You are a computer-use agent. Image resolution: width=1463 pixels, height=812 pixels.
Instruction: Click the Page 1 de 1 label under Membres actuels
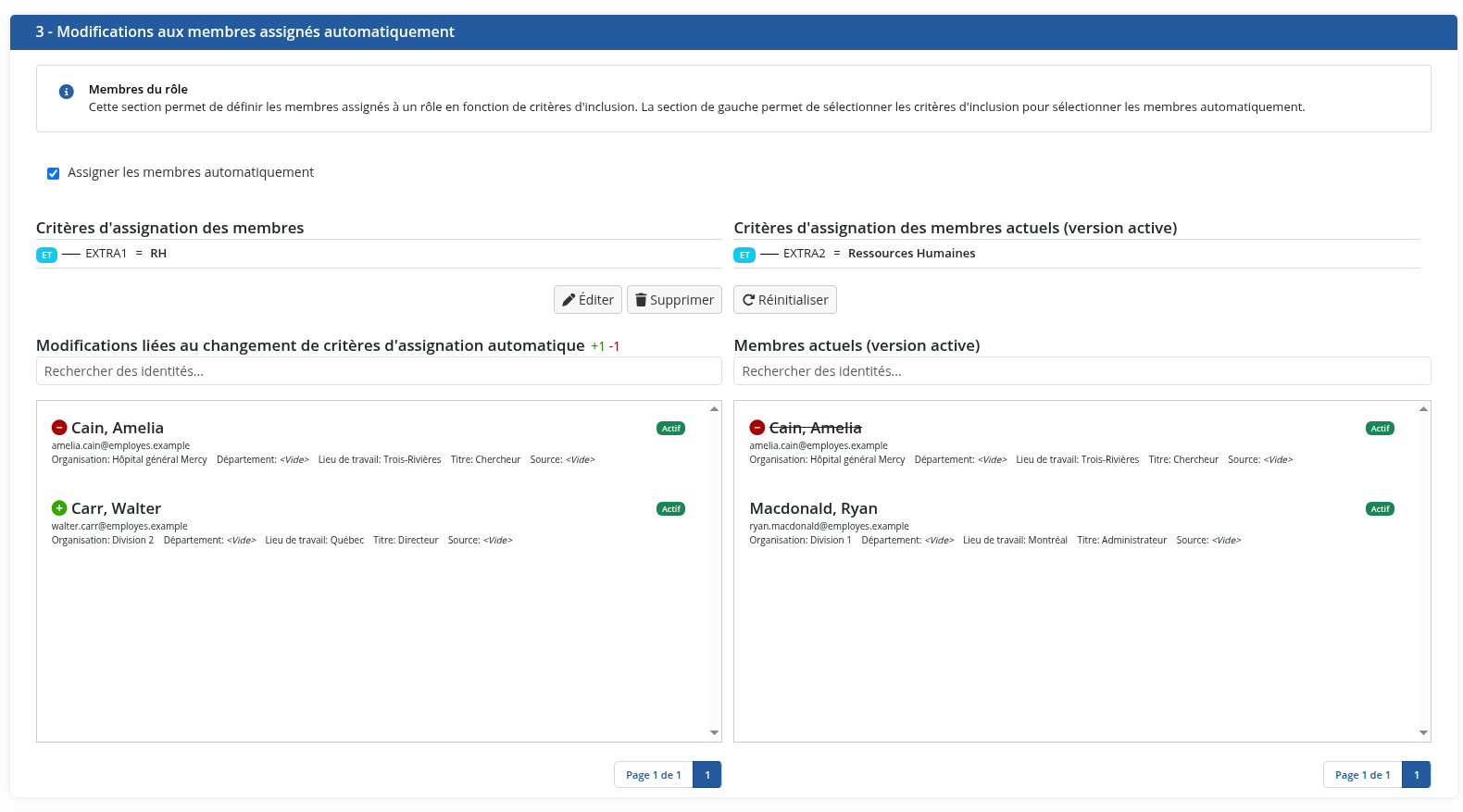click(x=1363, y=775)
